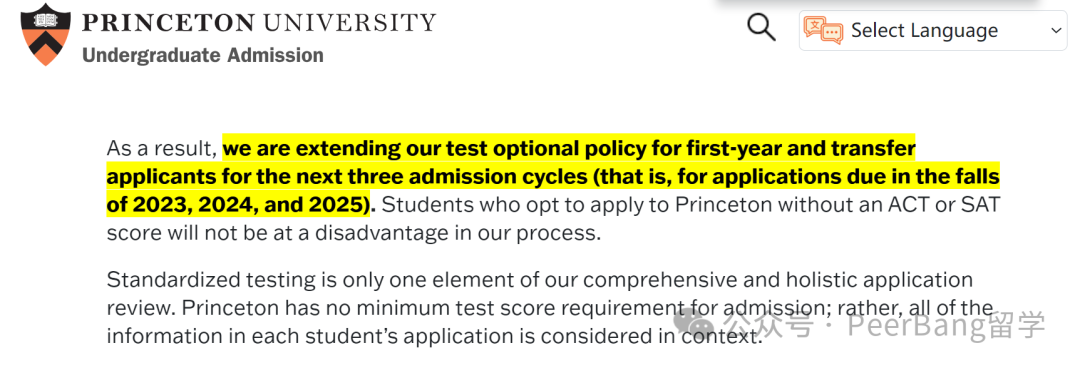Click the Princeton shield logo
The width and height of the screenshot is (1080, 368).
(x=45, y=34)
